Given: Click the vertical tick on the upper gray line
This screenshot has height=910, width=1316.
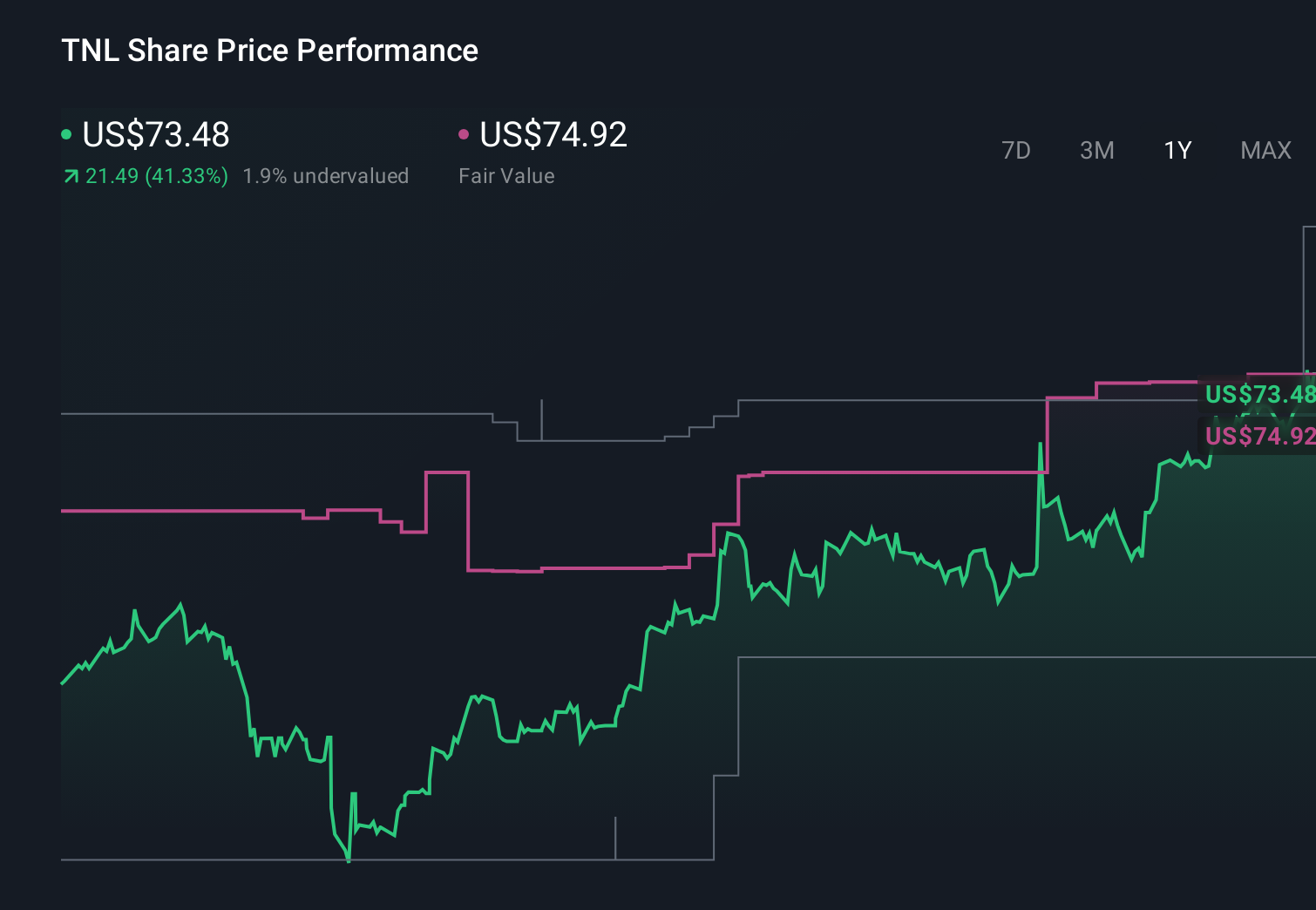Looking at the screenshot, I should click(541, 419).
